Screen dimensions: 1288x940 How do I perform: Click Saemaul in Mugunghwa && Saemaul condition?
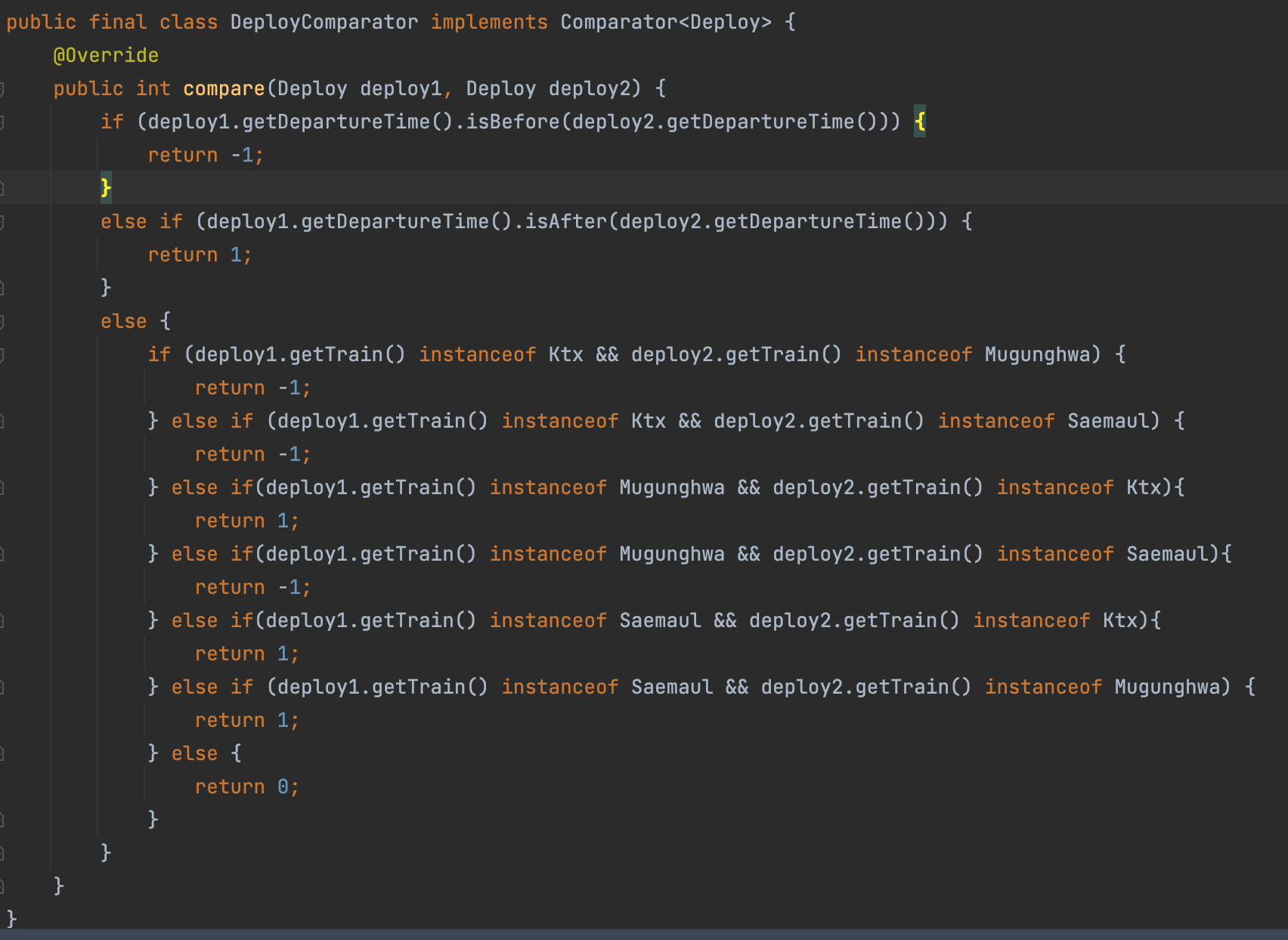[1168, 554]
